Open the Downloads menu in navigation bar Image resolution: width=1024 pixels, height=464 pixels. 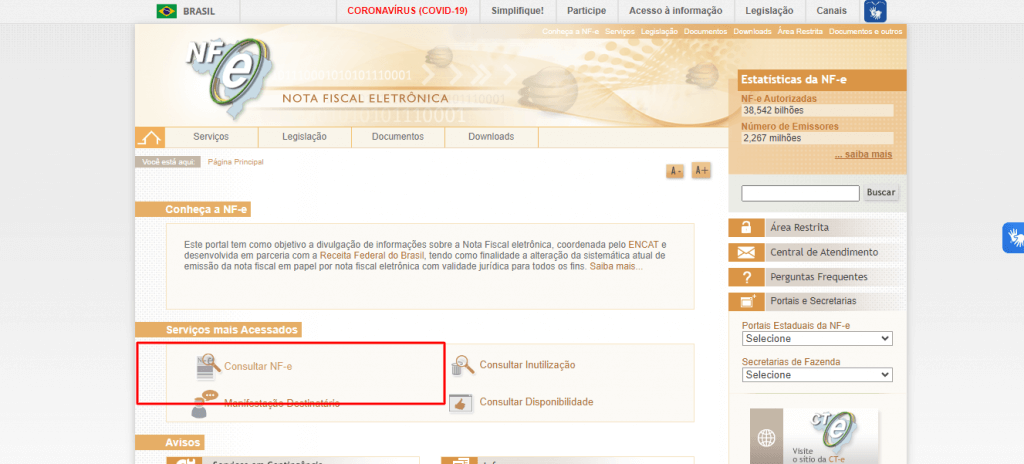pos(491,137)
